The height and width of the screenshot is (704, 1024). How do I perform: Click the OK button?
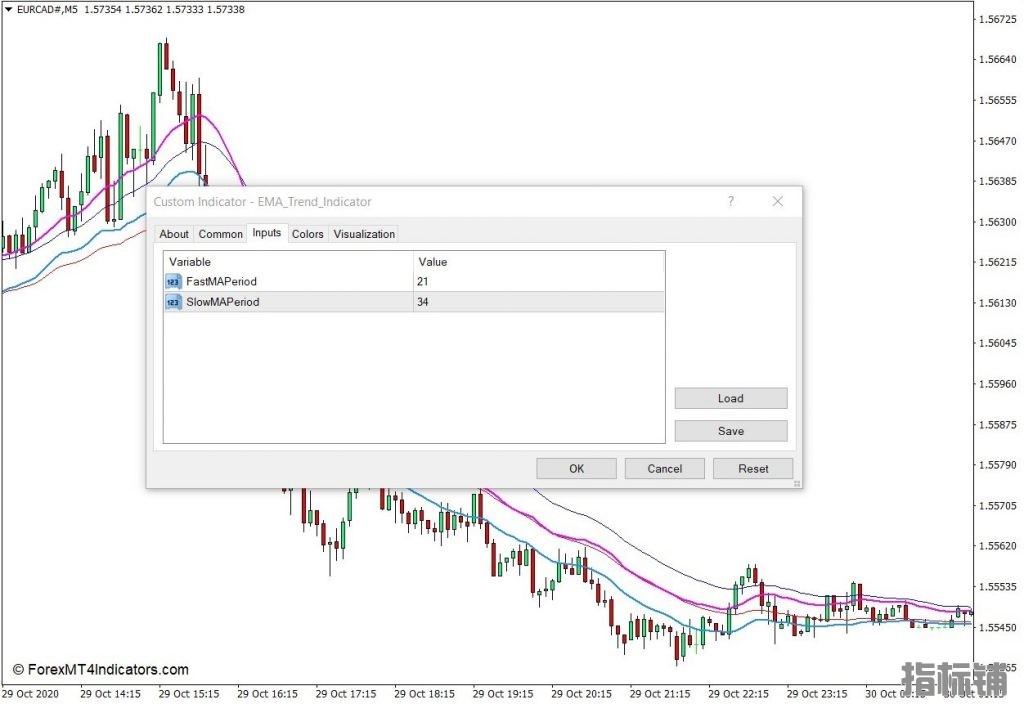click(576, 468)
